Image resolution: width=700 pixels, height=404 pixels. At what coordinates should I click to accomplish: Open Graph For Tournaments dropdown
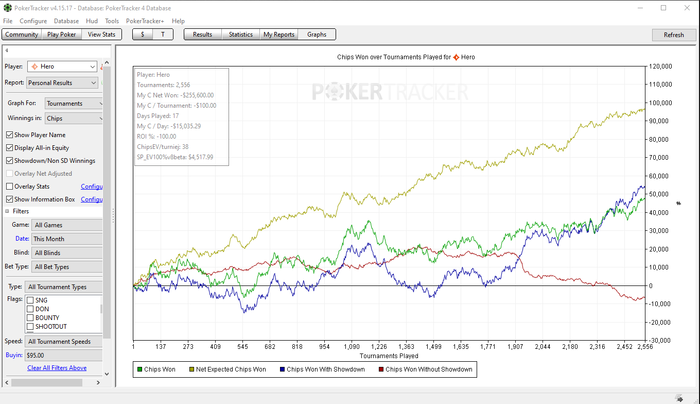[74, 104]
